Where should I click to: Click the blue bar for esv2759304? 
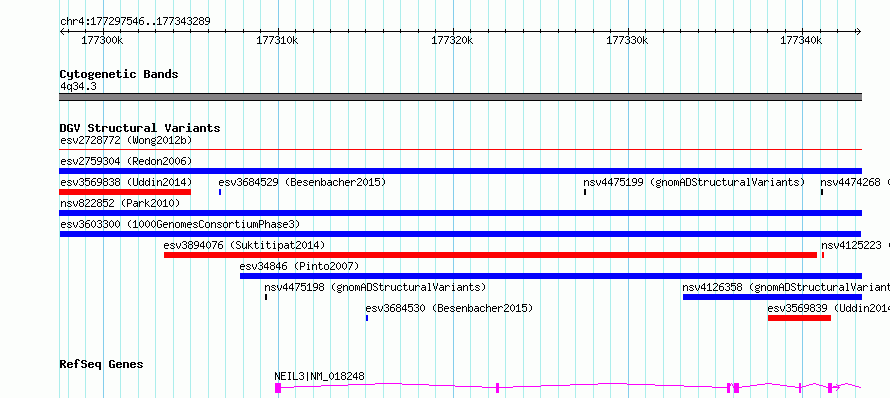[x=460, y=171]
